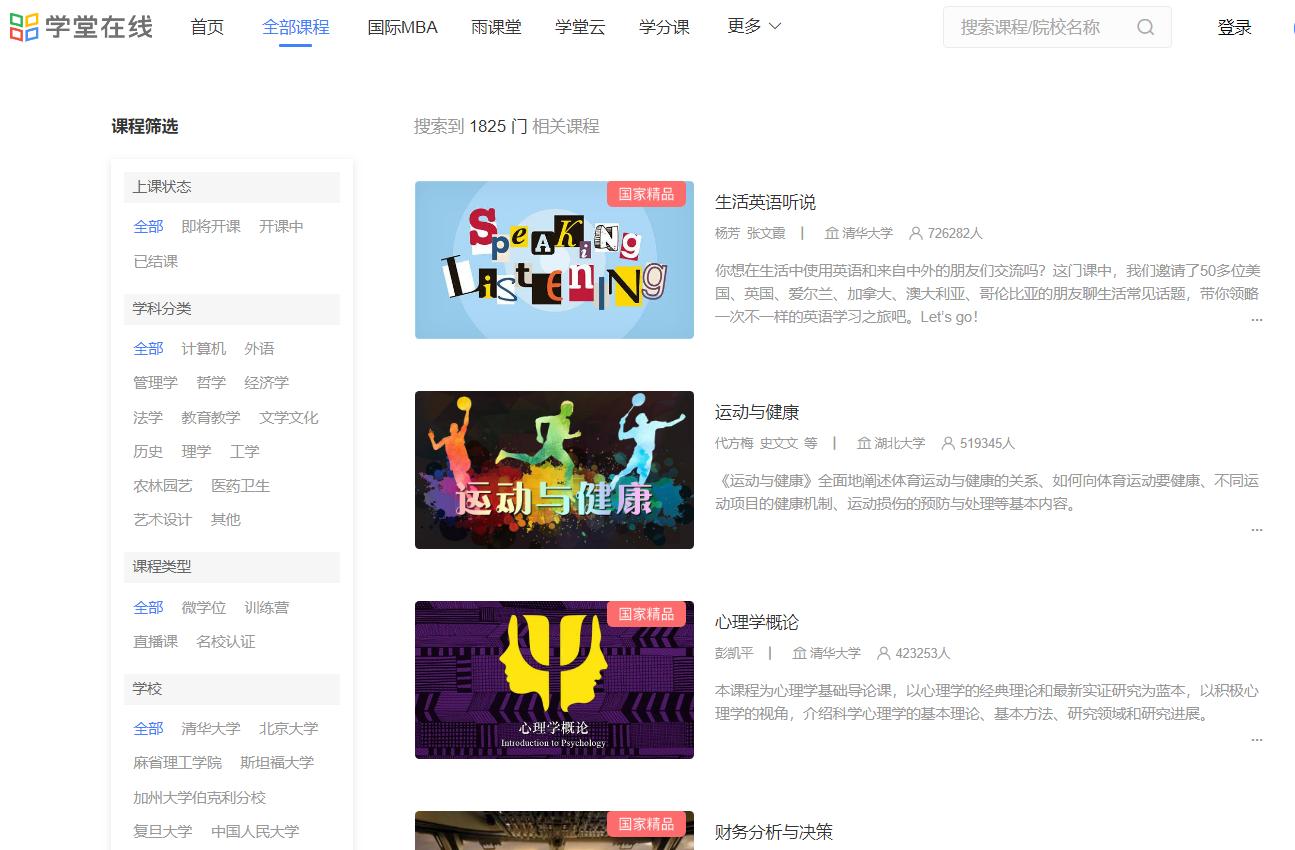This screenshot has height=850, width=1295.
Task: Click the 国家精品 badge on 财务分析与决策
Action: [x=648, y=824]
